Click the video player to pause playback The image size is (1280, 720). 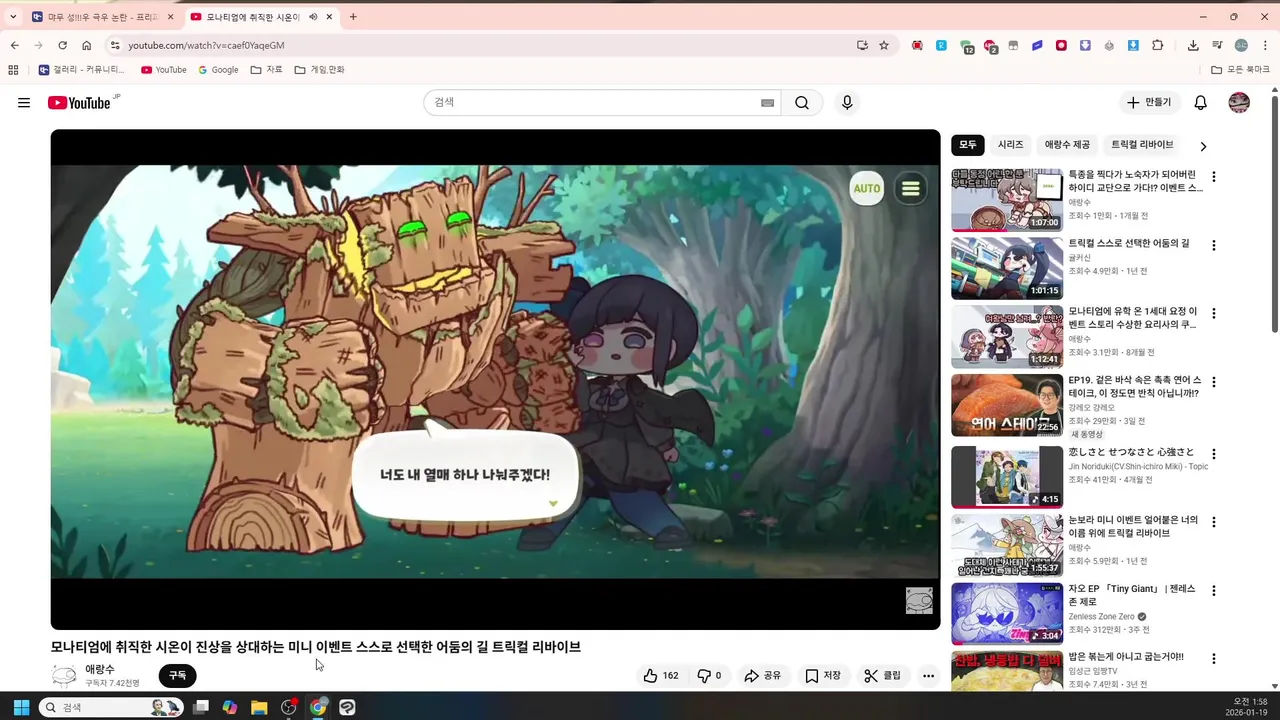point(496,380)
